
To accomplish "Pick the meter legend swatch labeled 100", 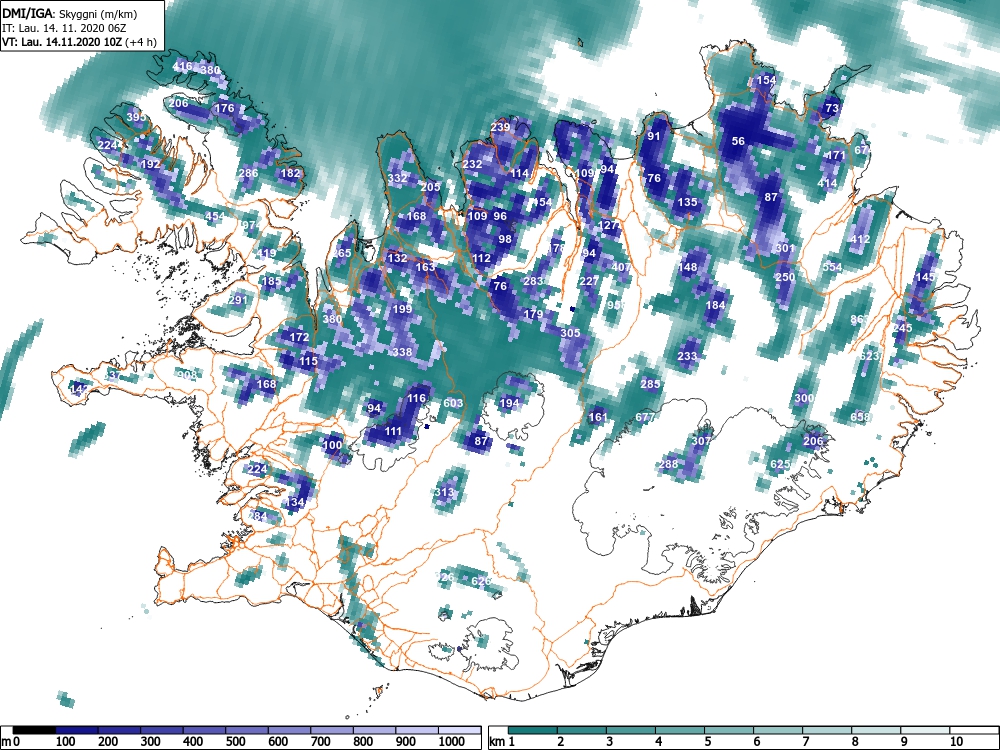I will click(77, 730).
